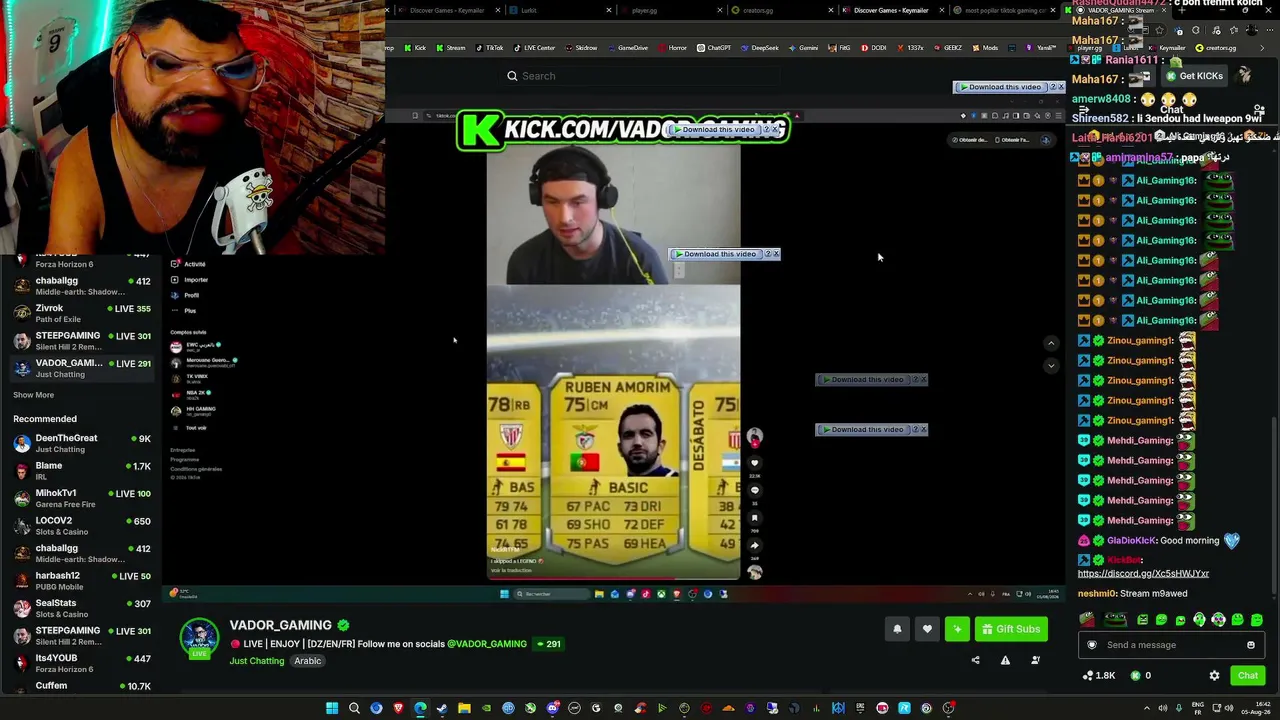The image size is (1280, 720).
Task: Open chat settings gear icon
Action: pos(1214,676)
